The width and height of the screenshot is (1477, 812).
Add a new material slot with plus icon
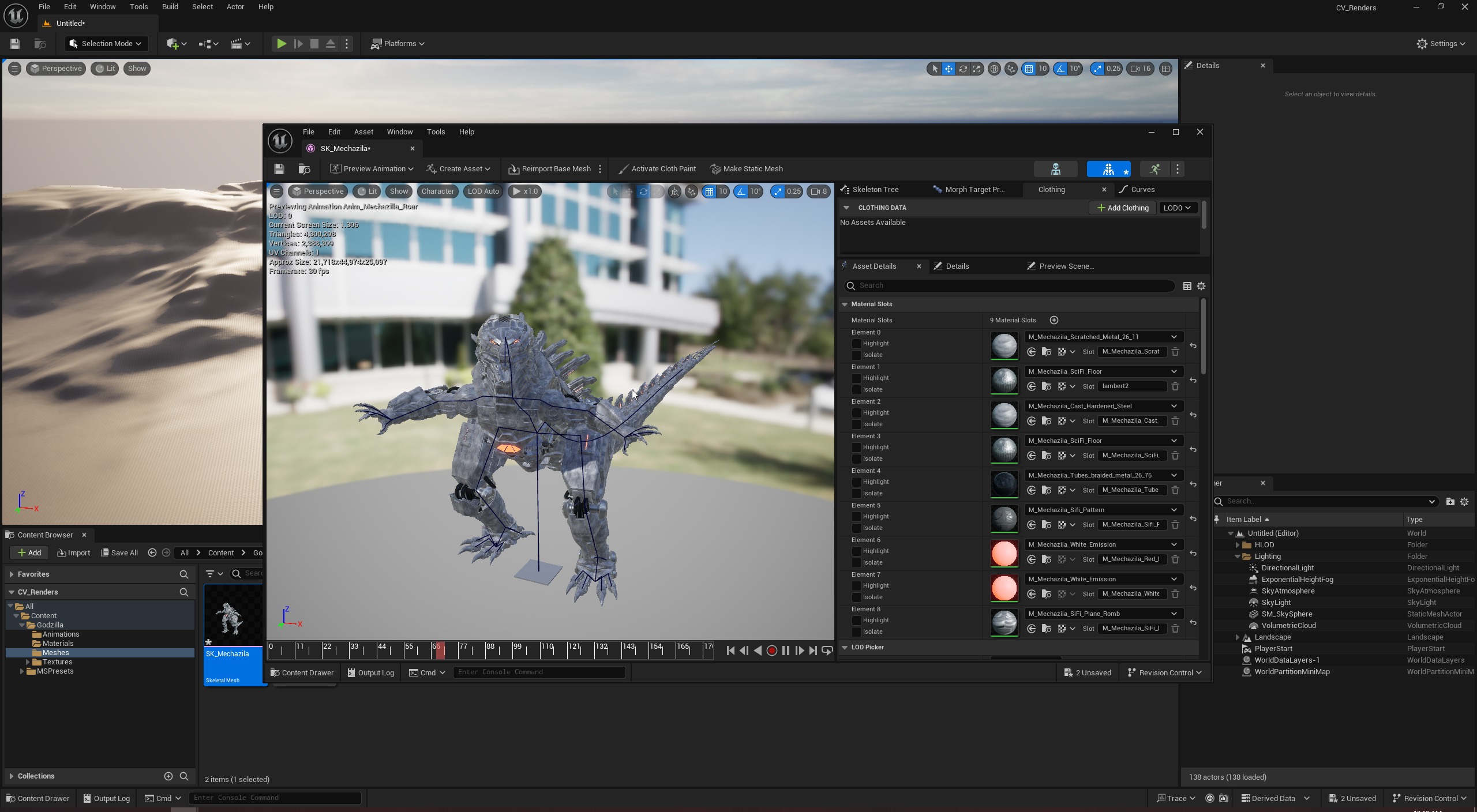click(x=1054, y=320)
